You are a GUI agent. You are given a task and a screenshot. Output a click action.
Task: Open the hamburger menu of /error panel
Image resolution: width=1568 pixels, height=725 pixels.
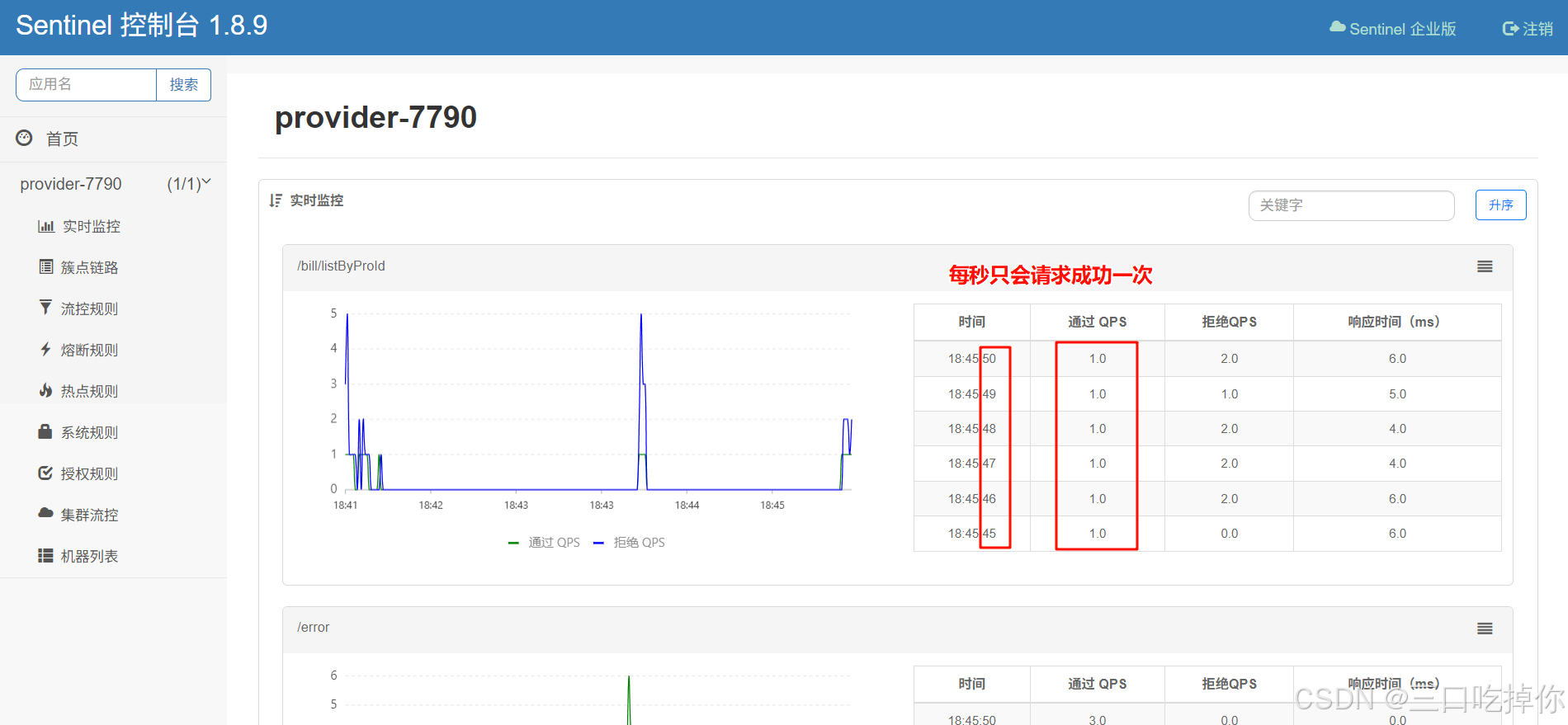(x=1485, y=628)
